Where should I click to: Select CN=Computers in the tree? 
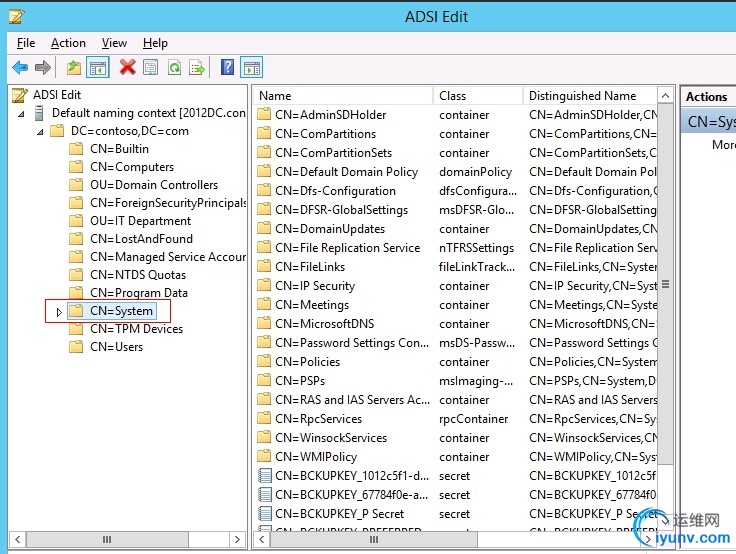click(132, 167)
